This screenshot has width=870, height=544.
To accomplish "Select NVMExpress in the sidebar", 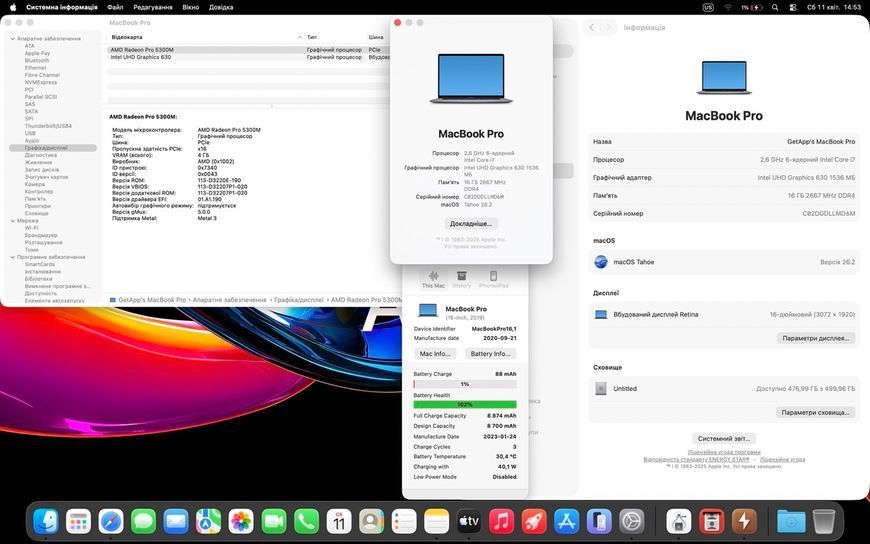I will [41, 82].
